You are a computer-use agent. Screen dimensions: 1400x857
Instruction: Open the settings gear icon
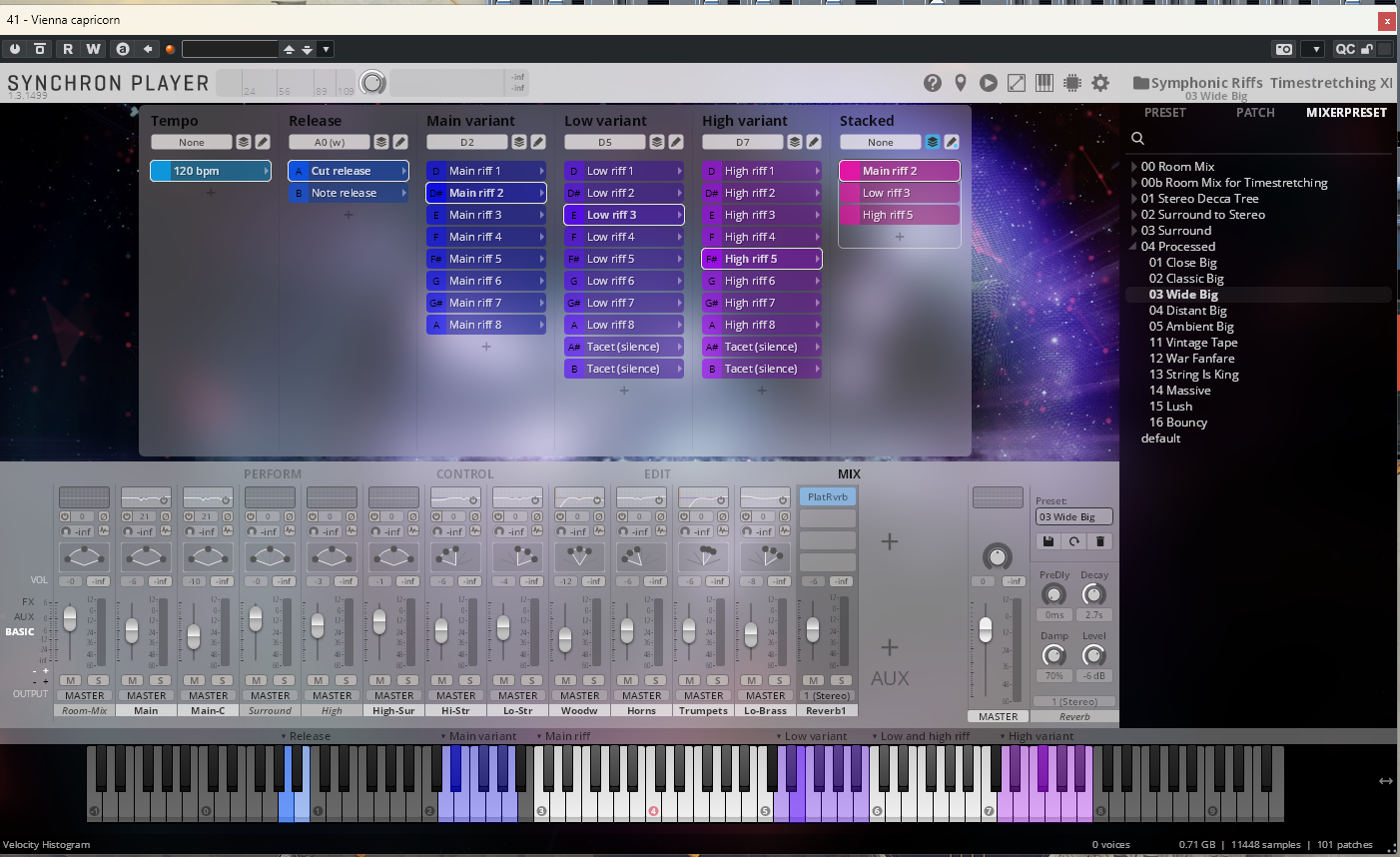click(1100, 83)
